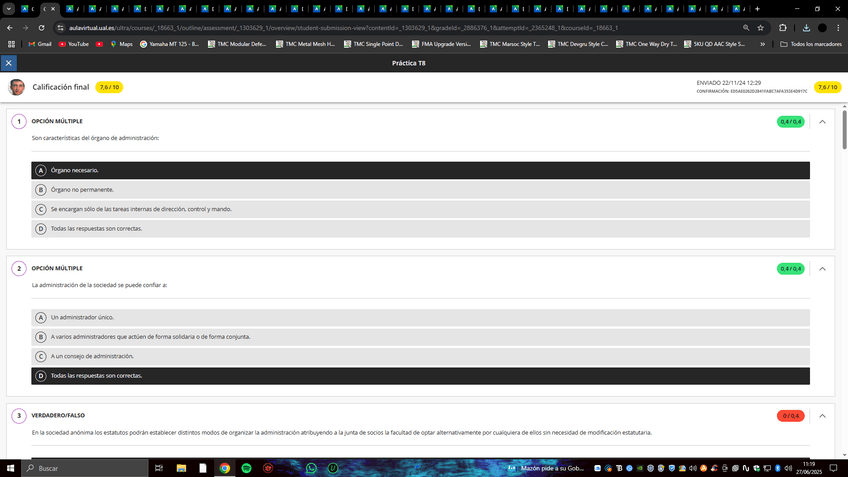Viewport: 848px width, 477px height.
Task: Click the question number 3 circle
Action: pyautogui.click(x=19, y=415)
